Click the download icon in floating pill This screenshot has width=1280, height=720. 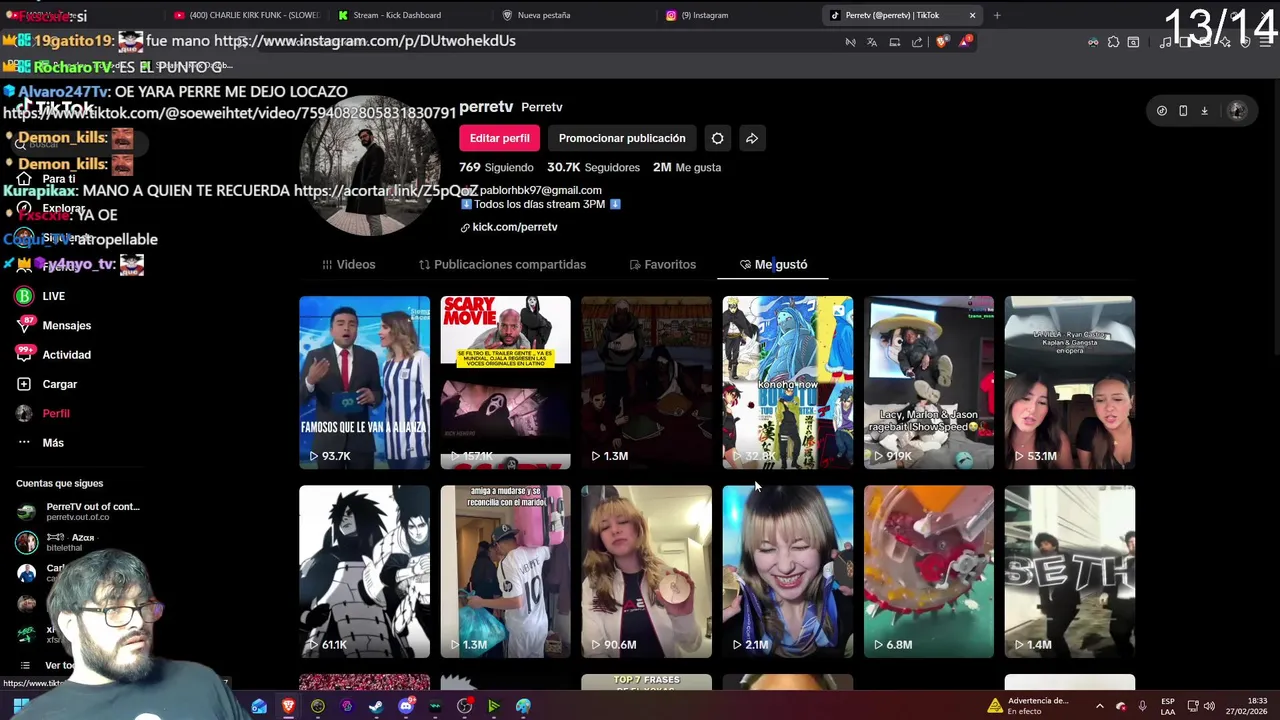pos(1204,111)
